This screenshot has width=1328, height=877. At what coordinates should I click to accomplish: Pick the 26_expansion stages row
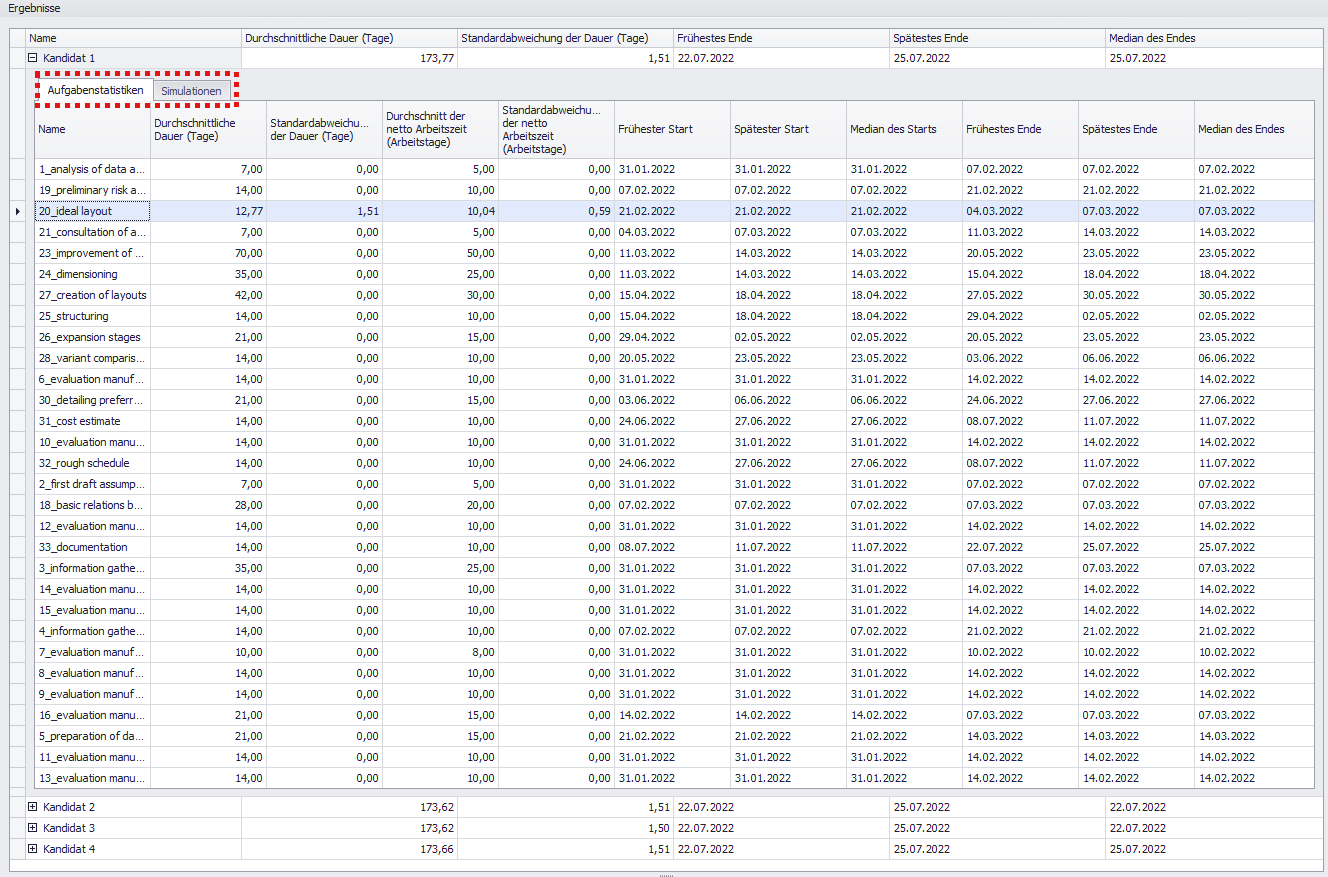pyautogui.click(x=89, y=337)
